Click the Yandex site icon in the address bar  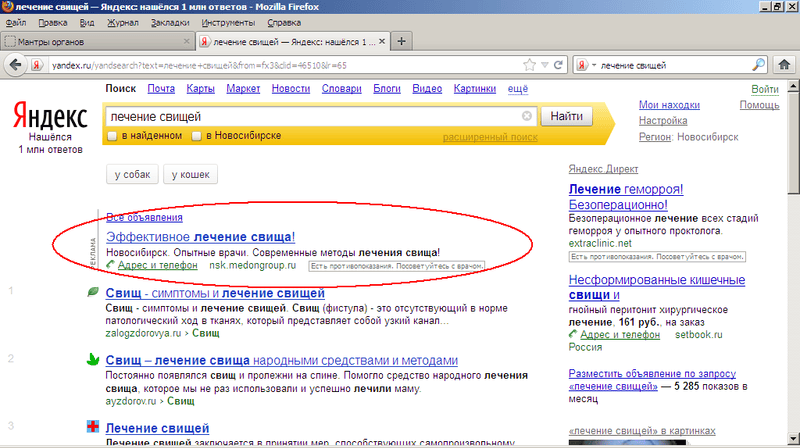coord(37,65)
